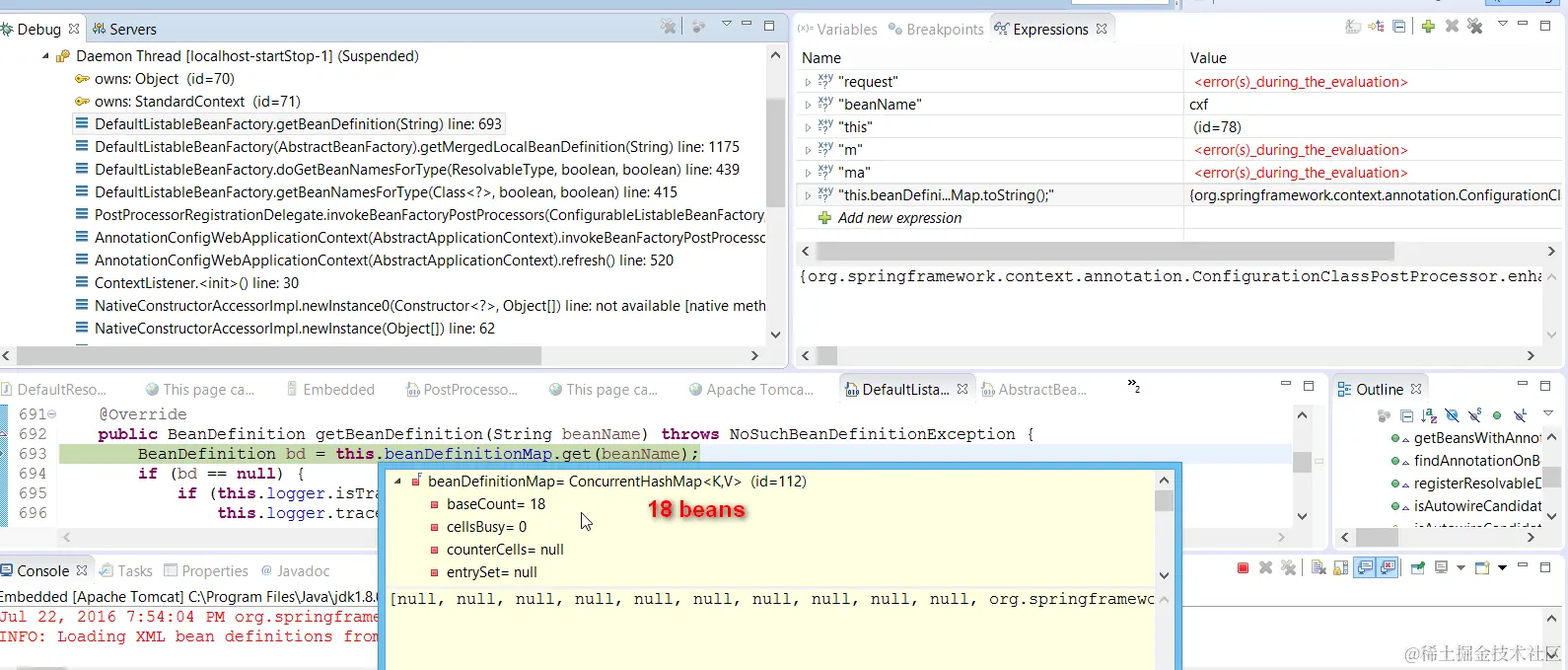Image resolution: width=1568 pixels, height=670 pixels.
Task: Click Remove Selected Expressions gray X icon
Action: 1452,27
